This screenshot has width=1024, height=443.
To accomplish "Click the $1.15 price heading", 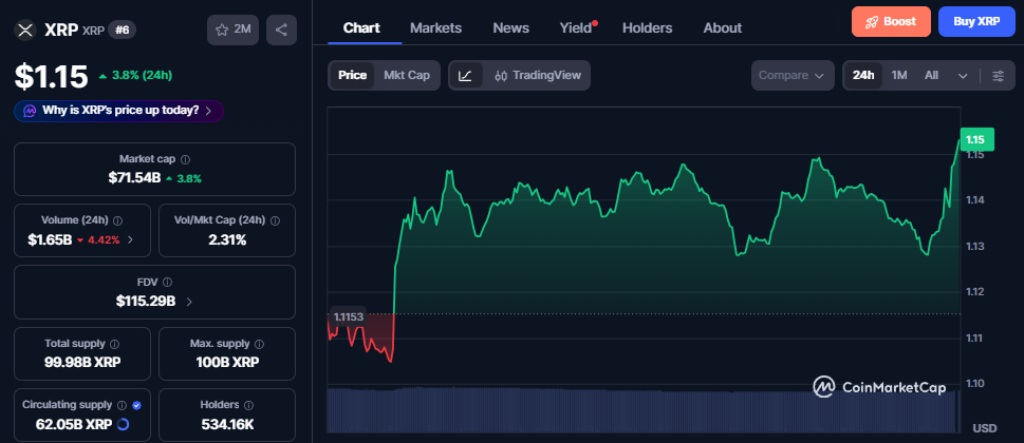I will click(51, 76).
